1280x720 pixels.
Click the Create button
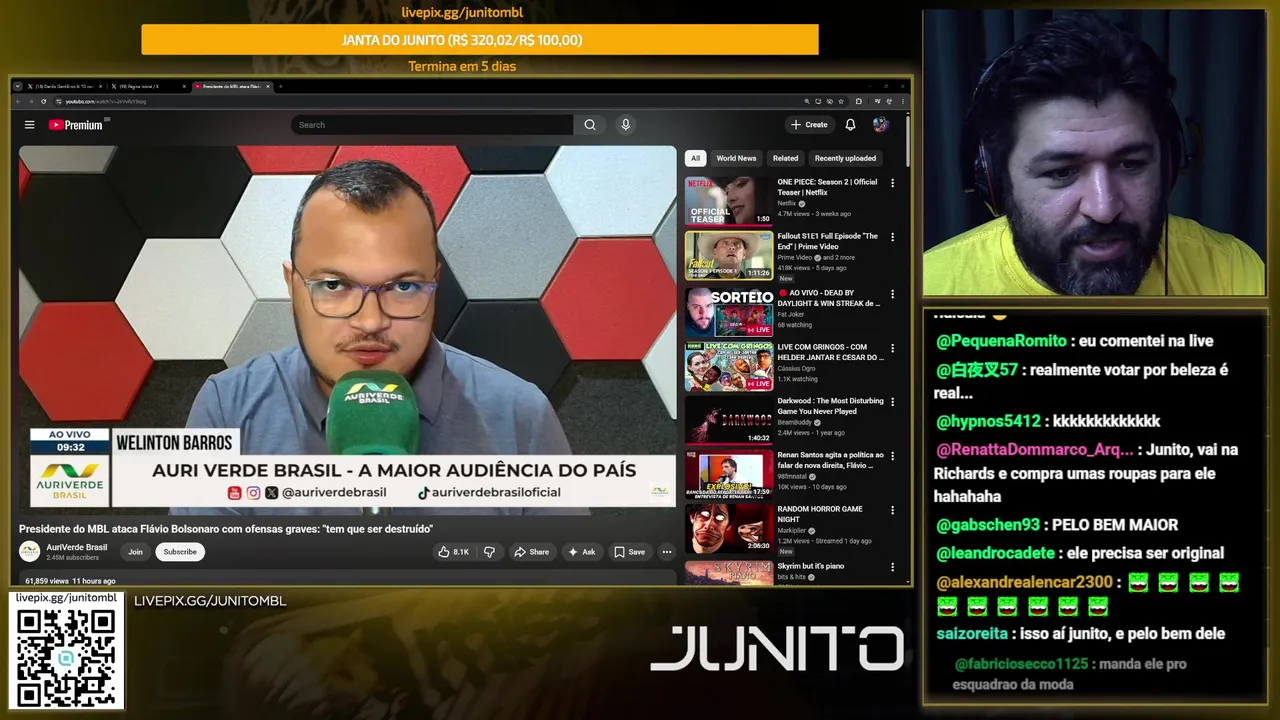pos(809,125)
